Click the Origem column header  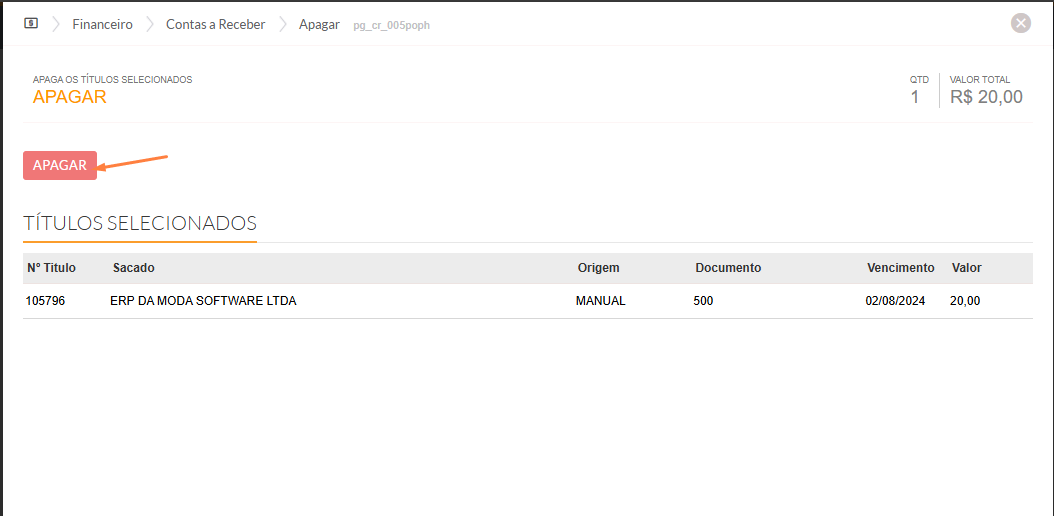(598, 268)
